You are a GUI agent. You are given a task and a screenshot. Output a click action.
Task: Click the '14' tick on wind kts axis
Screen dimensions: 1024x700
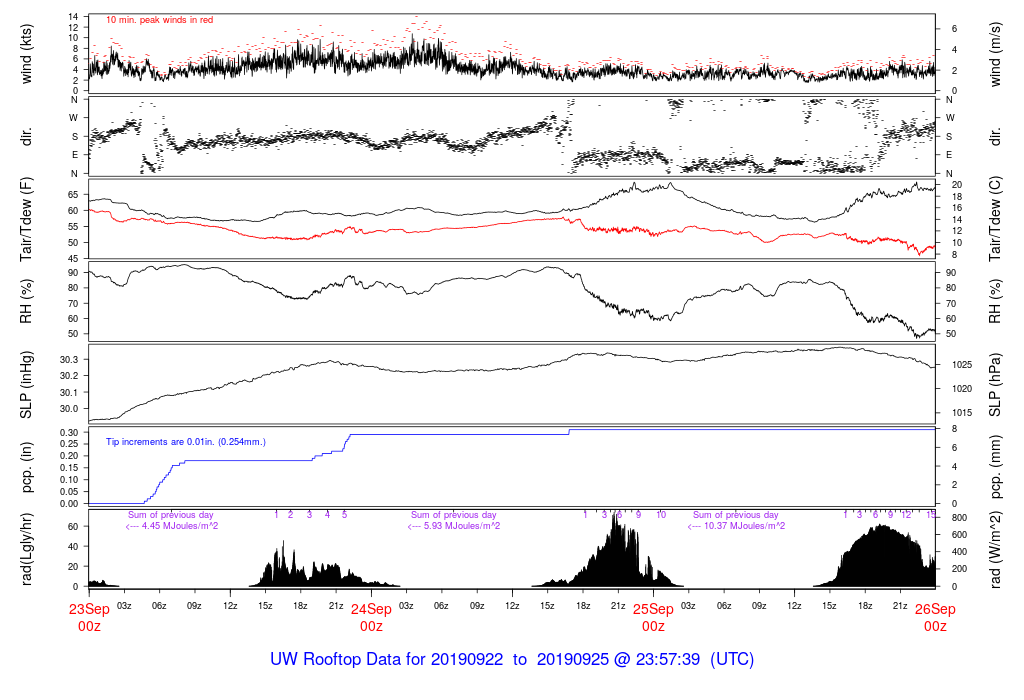click(x=73, y=17)
